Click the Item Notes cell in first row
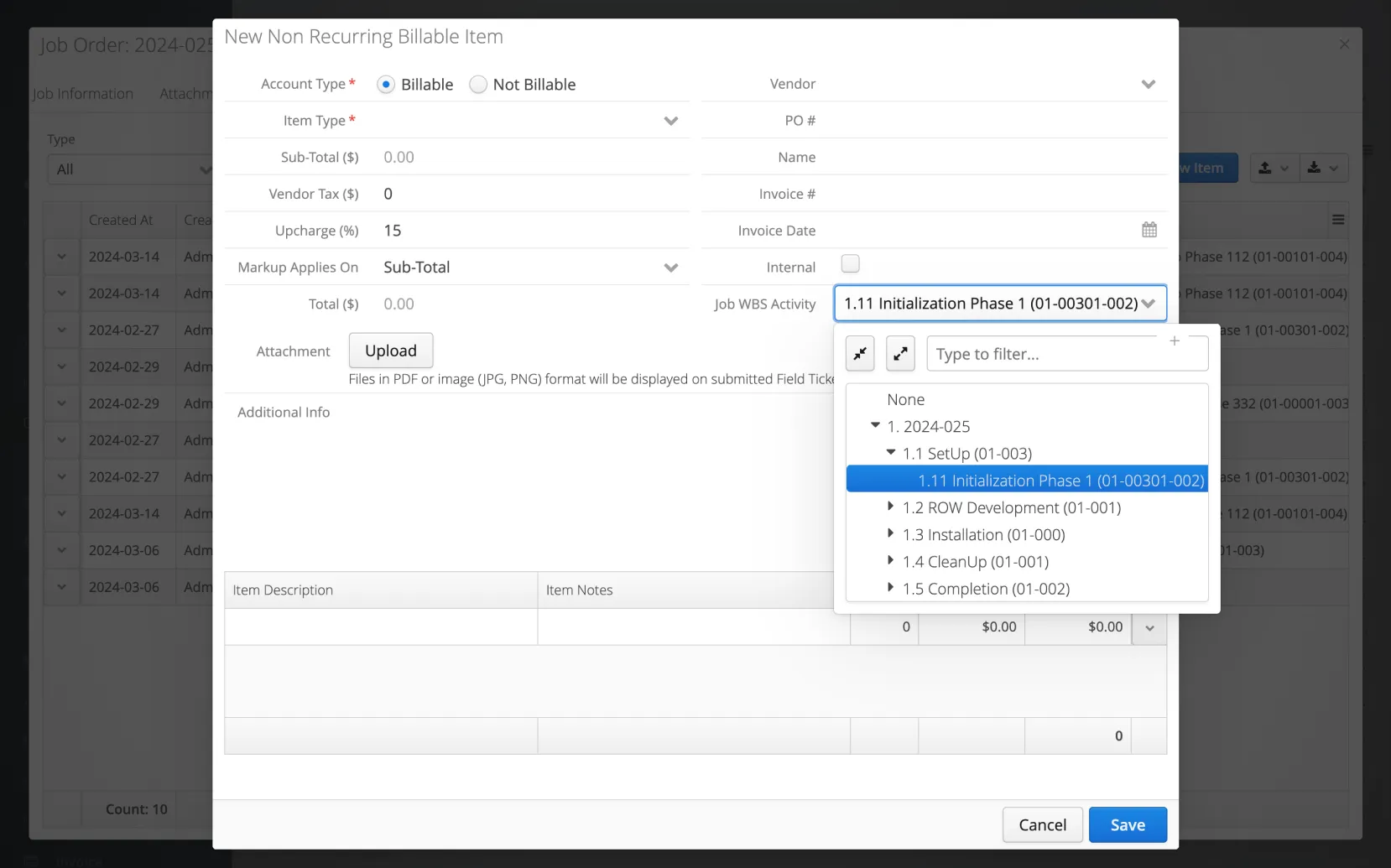1391x868 pixels. 694,626
